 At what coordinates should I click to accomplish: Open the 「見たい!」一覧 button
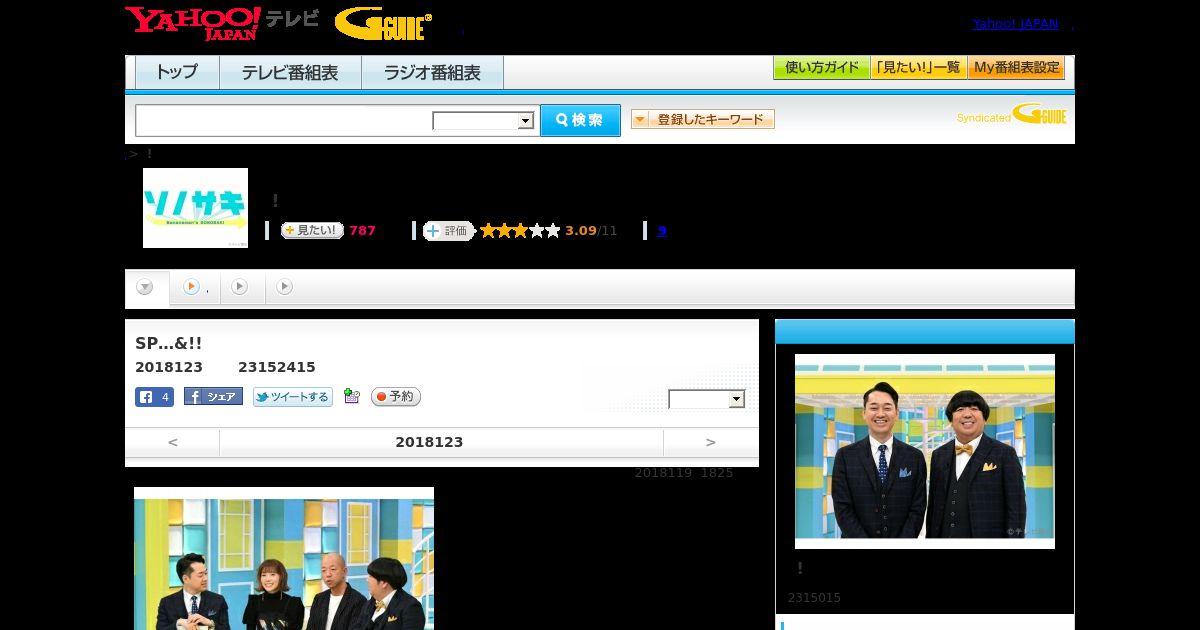tap(918, 68)
